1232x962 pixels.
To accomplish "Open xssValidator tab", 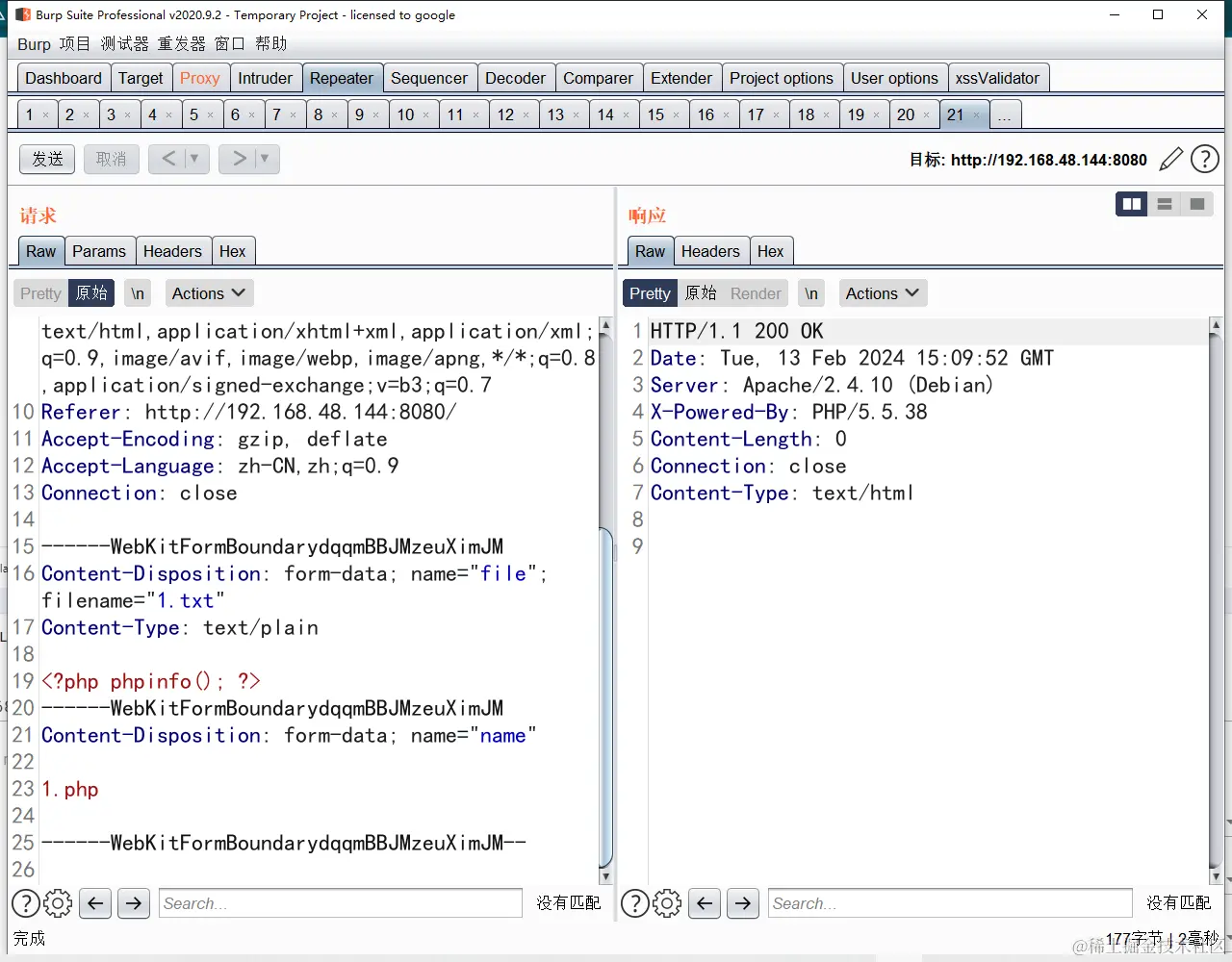I will (997, 78).
